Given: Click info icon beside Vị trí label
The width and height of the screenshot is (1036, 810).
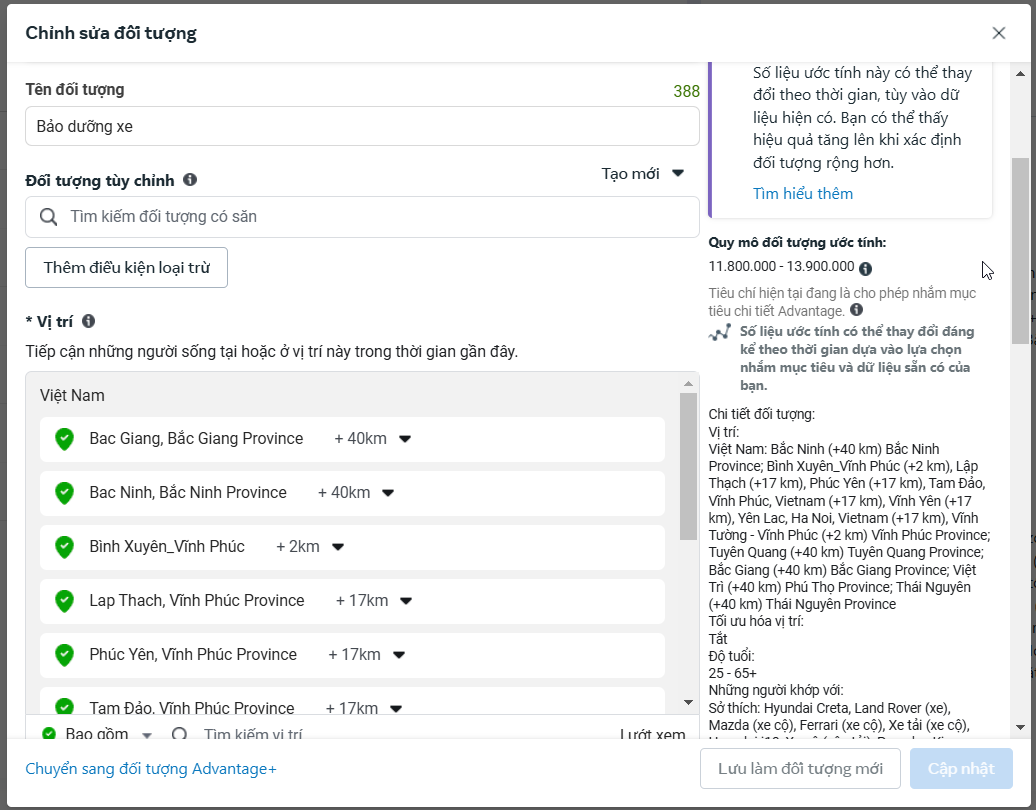Looking at the screenshot, I should 88,321.
